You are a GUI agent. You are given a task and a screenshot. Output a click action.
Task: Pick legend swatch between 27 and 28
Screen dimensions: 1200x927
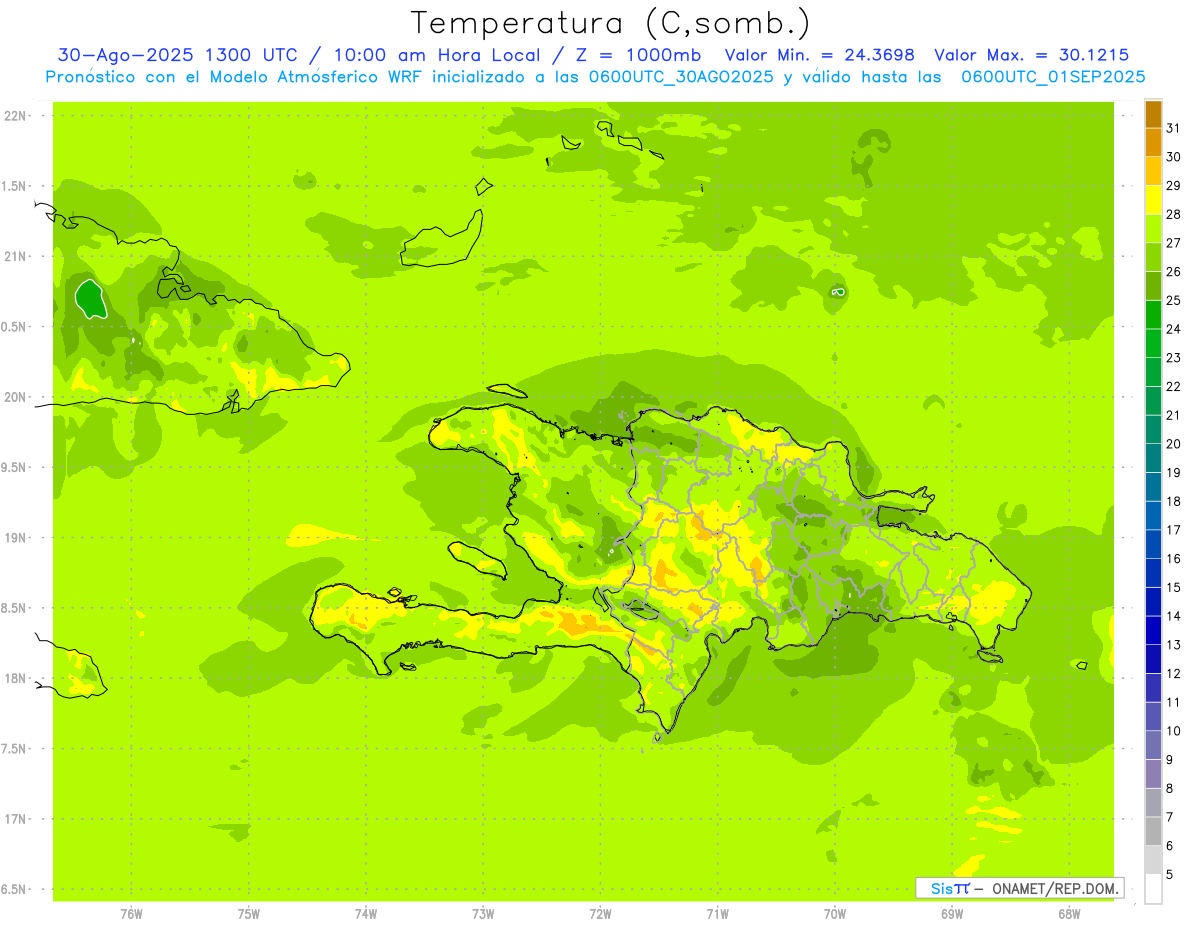tap(1153, 229)
